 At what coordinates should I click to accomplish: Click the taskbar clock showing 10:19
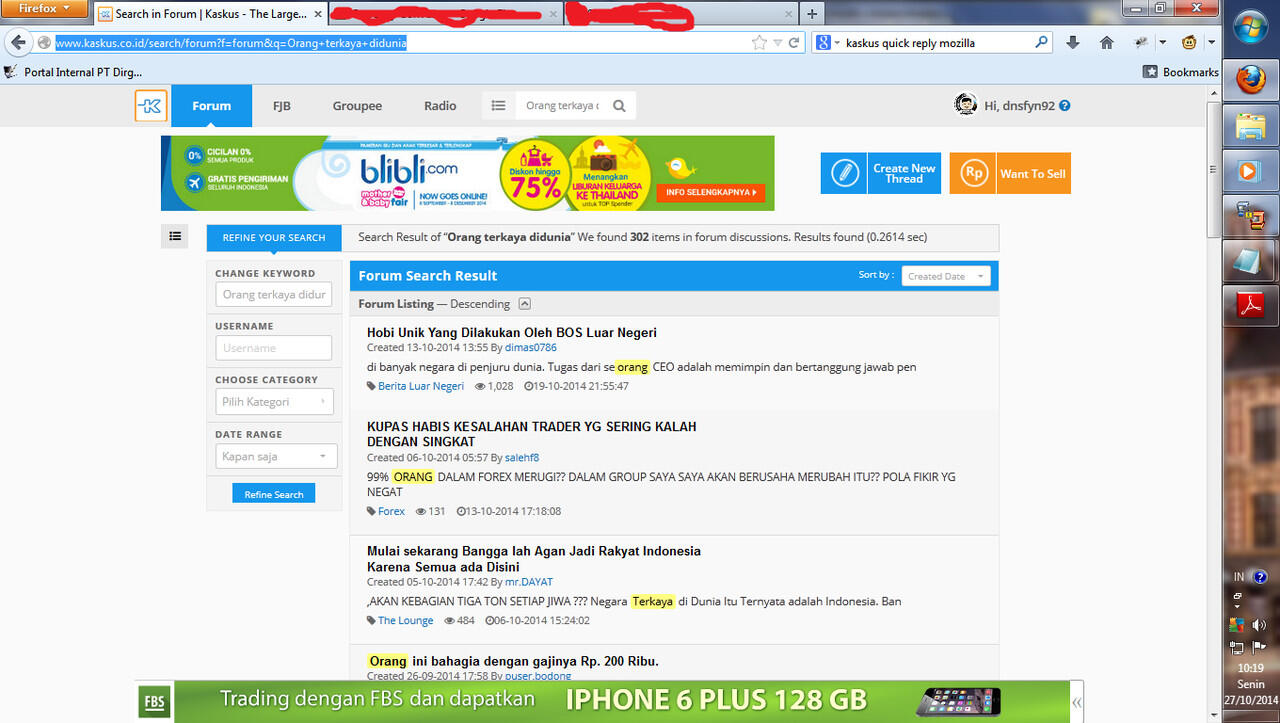point(1250,669)
